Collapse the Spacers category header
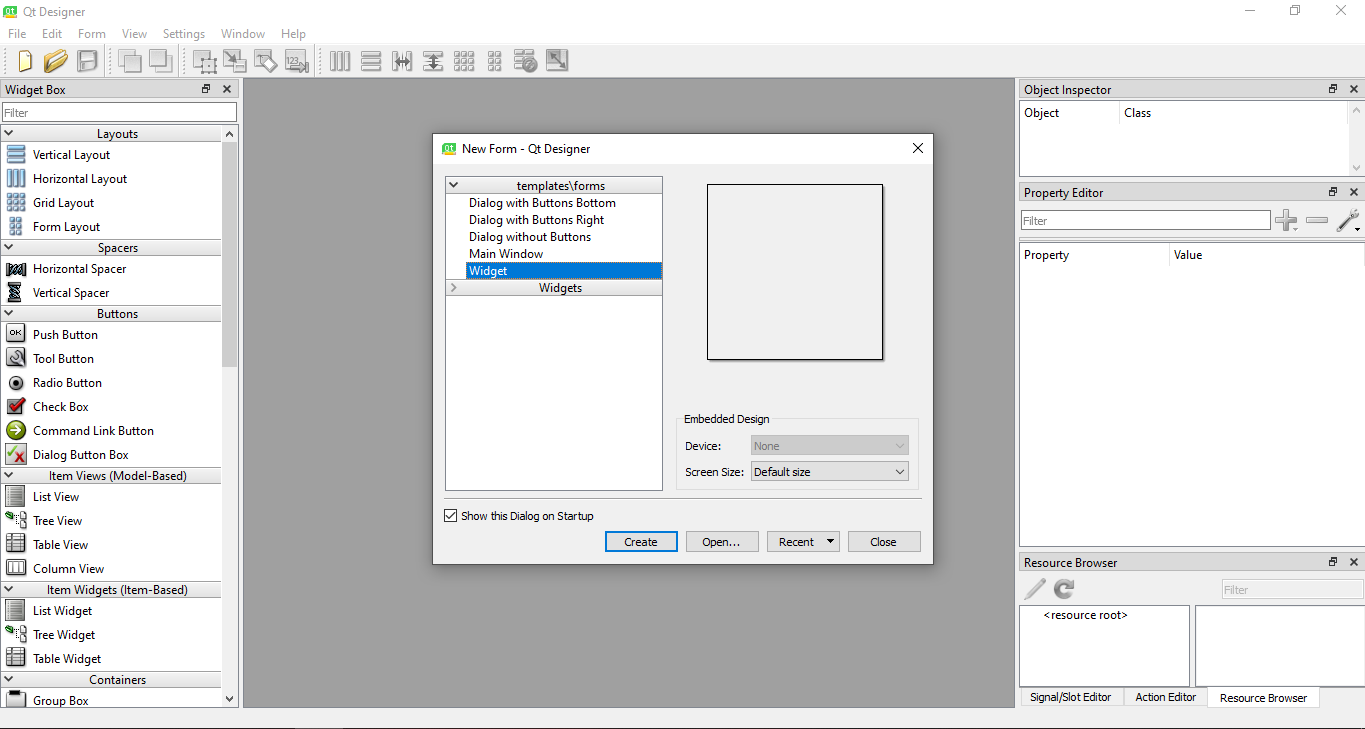Image resolution: width=1365 pixels, height=729 pixels. (x=9, y=247)
